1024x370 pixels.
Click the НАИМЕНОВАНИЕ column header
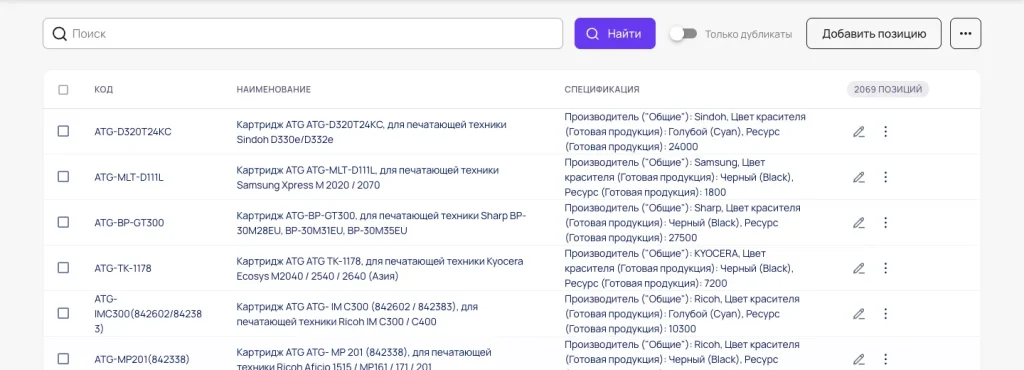[x=274, y=89]
